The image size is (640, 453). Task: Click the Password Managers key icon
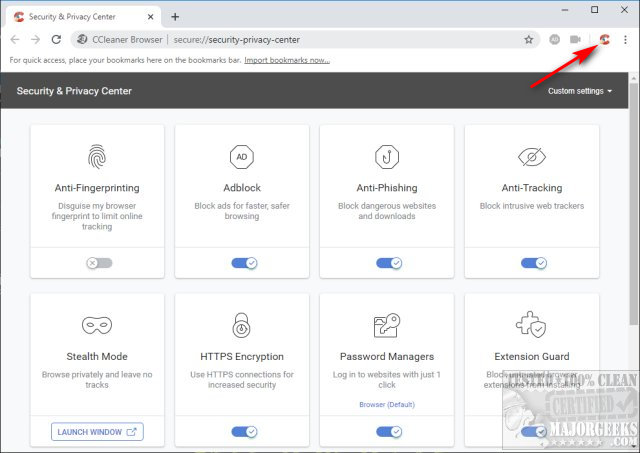(387, 325)
